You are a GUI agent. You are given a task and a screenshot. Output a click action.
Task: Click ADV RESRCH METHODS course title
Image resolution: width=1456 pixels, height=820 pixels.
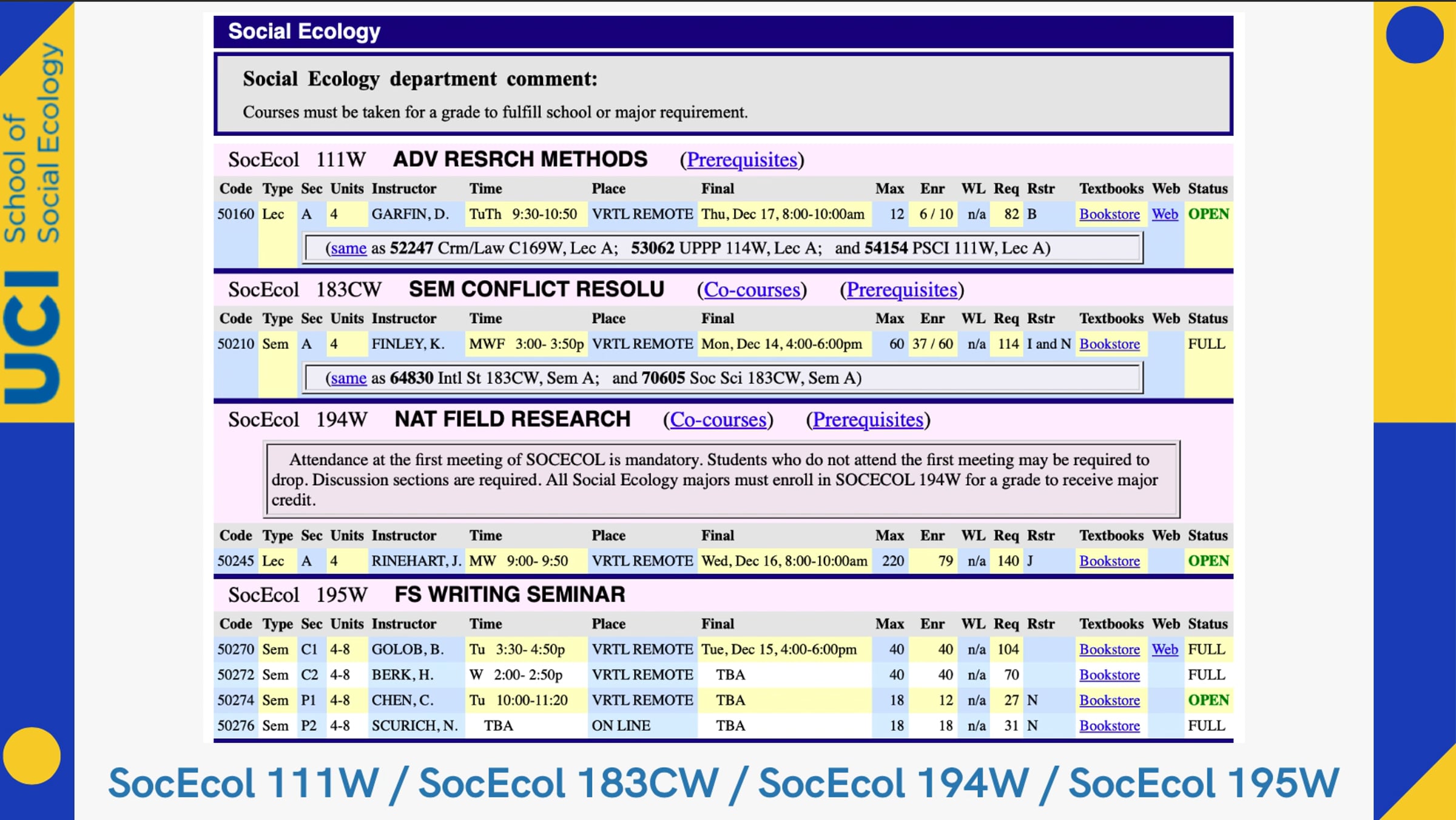[520, 160]
